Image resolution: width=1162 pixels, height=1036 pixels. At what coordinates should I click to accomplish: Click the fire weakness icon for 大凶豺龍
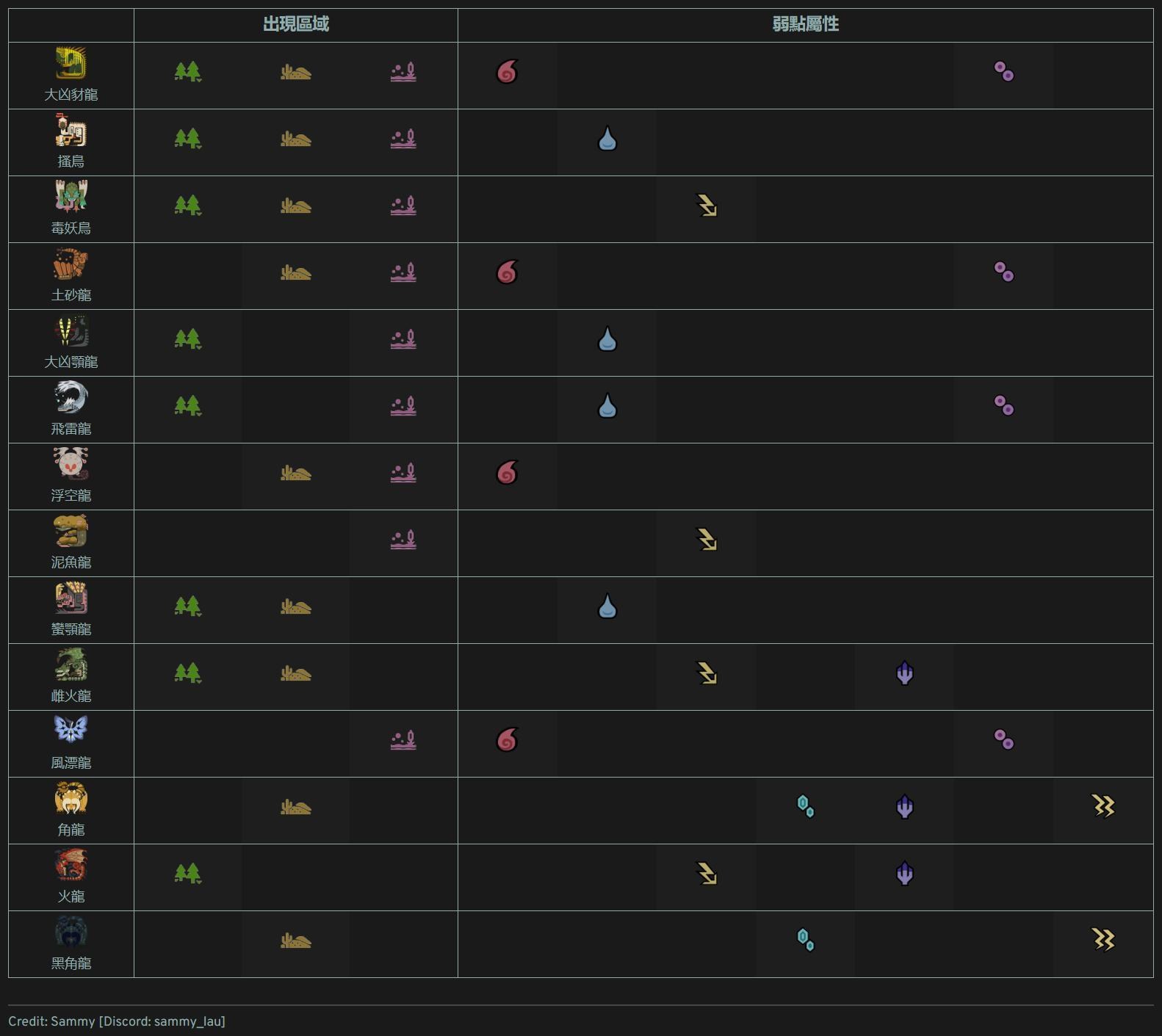click(x=507, y=72)
